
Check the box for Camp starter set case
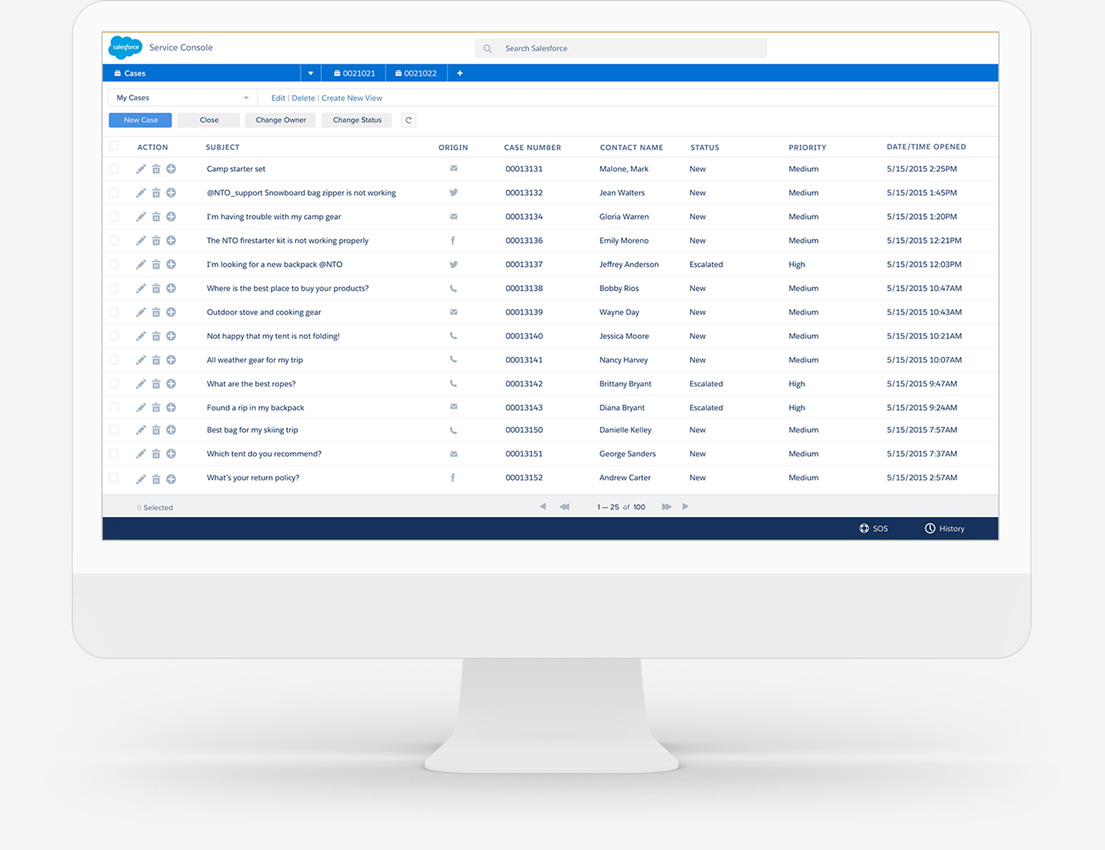click(114, 169)
